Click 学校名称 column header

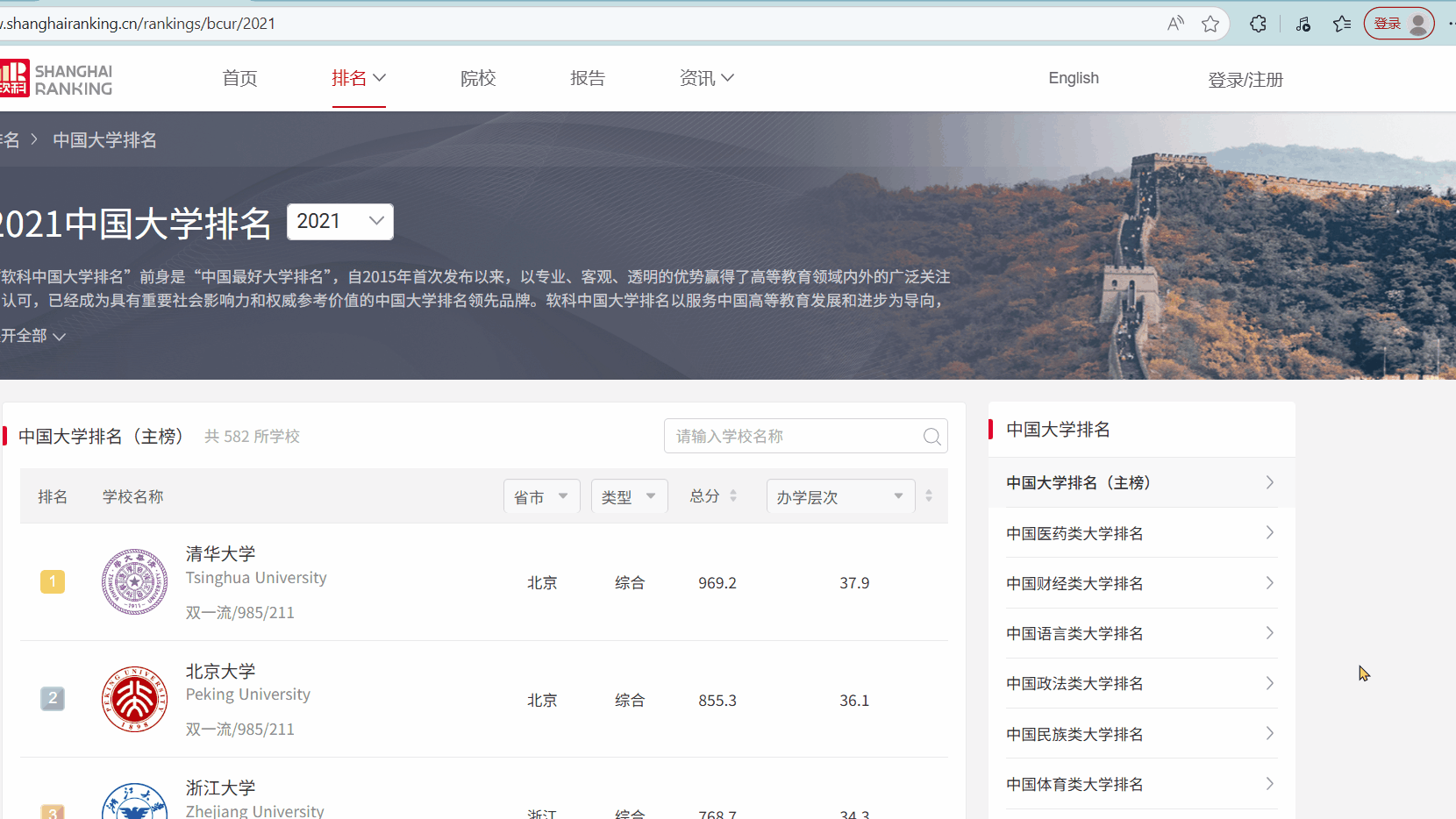tap(133, 497)
